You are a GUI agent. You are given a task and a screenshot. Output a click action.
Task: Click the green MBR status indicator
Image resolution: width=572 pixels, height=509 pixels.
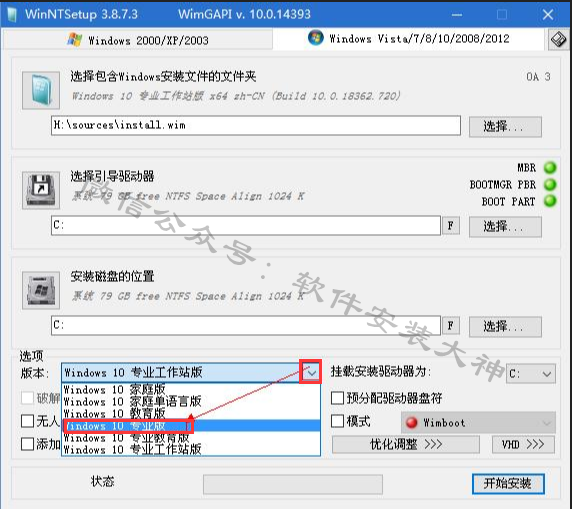pyautogui.click(x=550, y=167)
